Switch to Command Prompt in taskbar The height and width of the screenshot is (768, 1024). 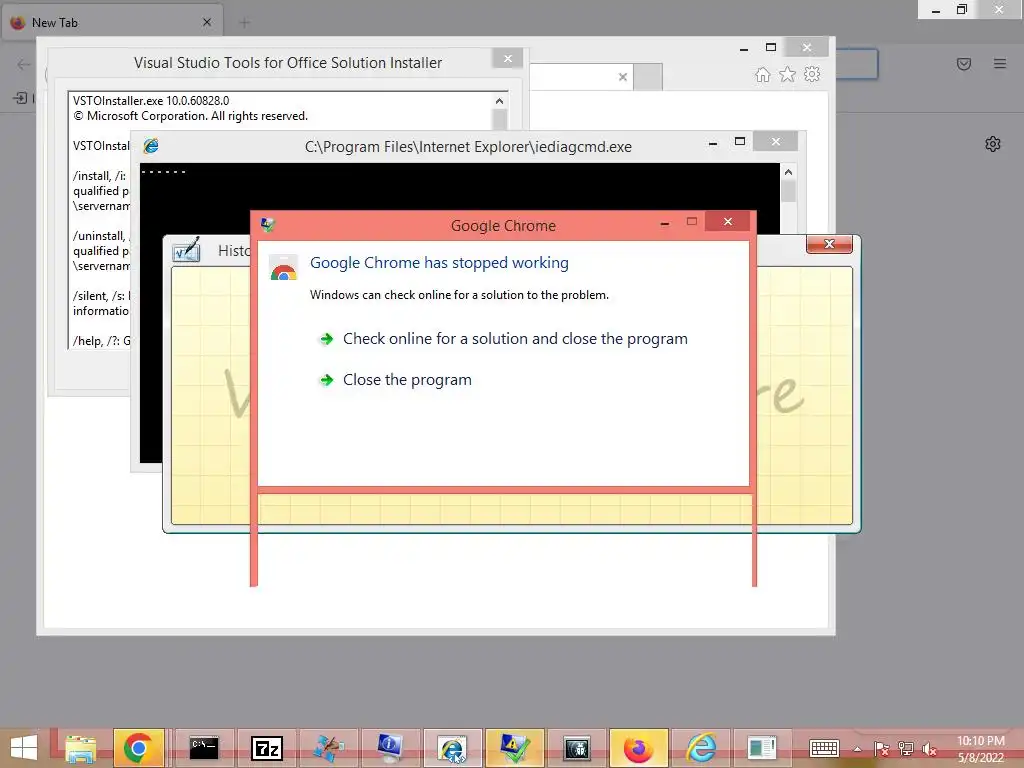click(x=204, y=748)
